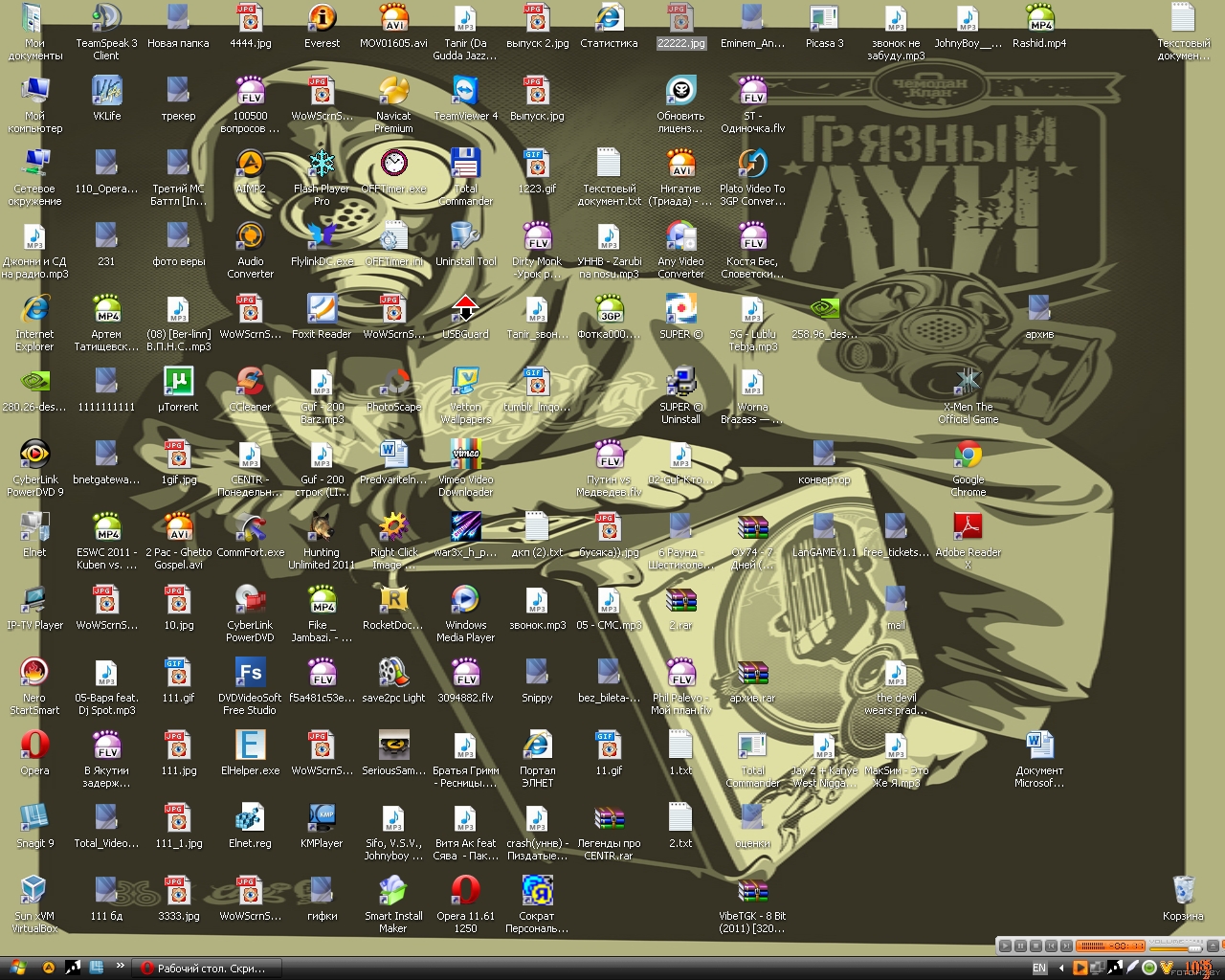Select the save2pc Light icon

pyautogui.click(x=393, y=680)
